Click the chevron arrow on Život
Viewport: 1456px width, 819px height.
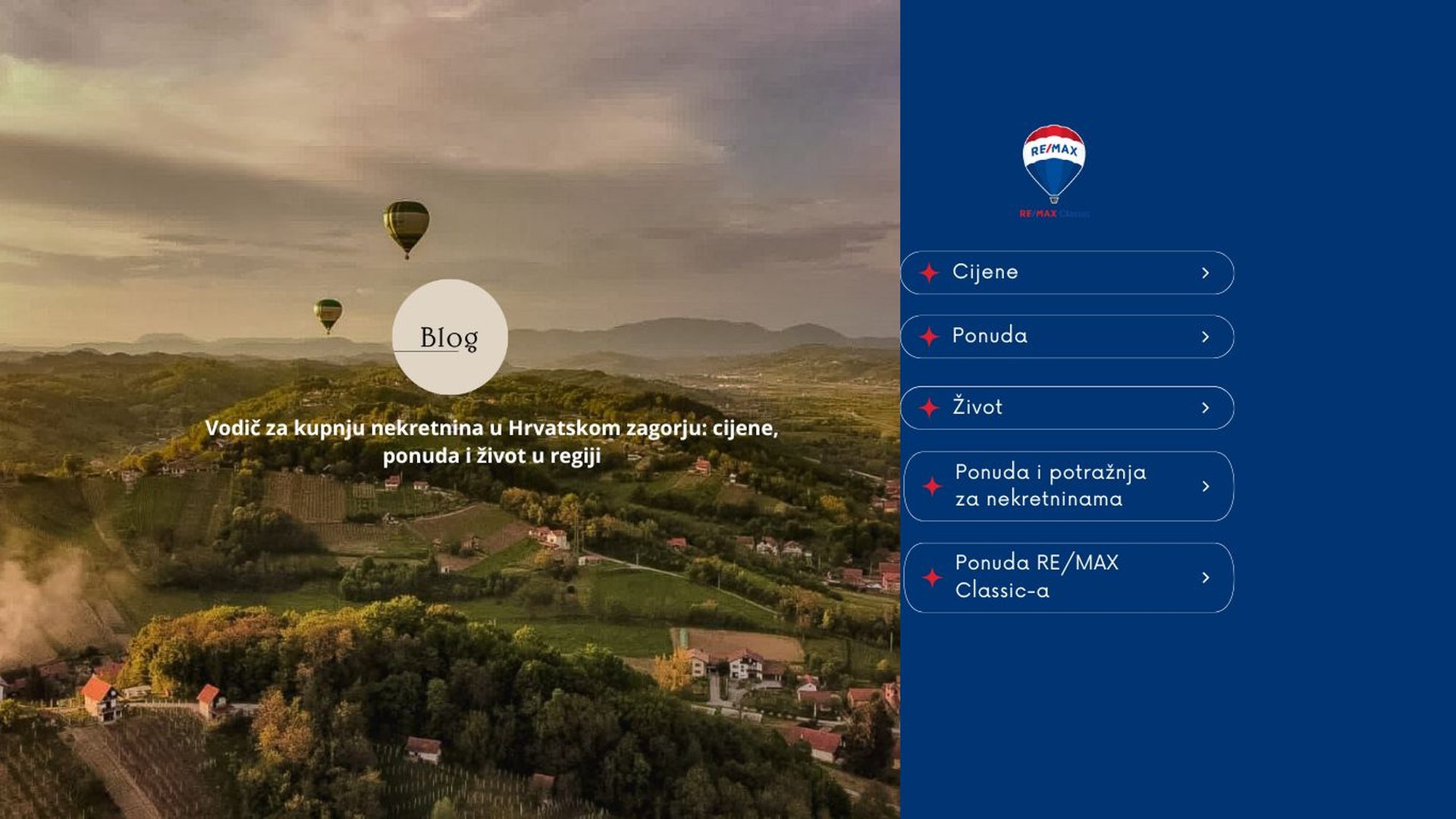coord(1205,407)
